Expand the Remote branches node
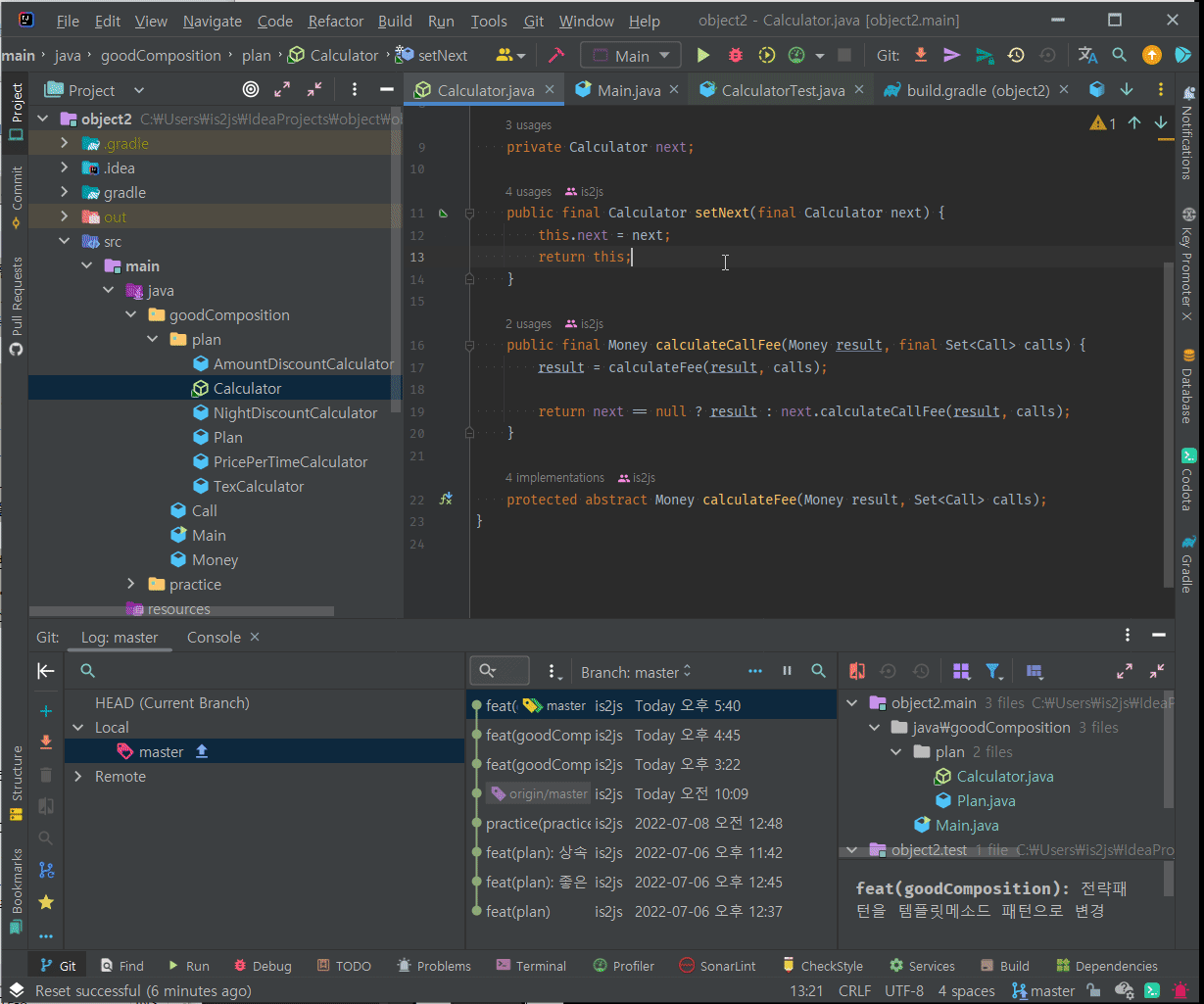This screenshot has width=1204, height=1004. 79,777
